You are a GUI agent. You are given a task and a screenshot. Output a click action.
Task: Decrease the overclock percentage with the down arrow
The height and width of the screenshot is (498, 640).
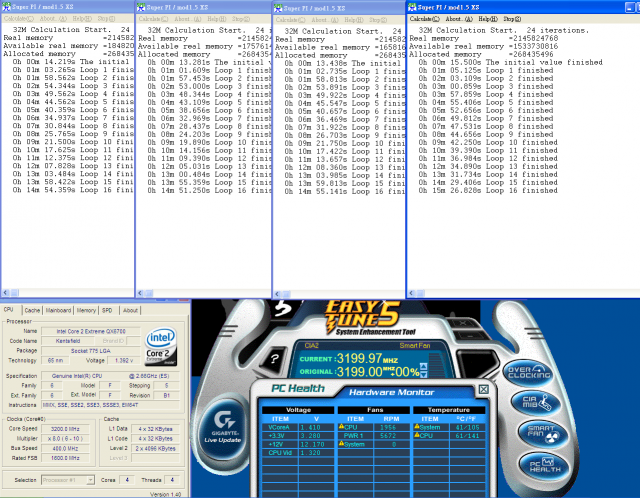423,374
